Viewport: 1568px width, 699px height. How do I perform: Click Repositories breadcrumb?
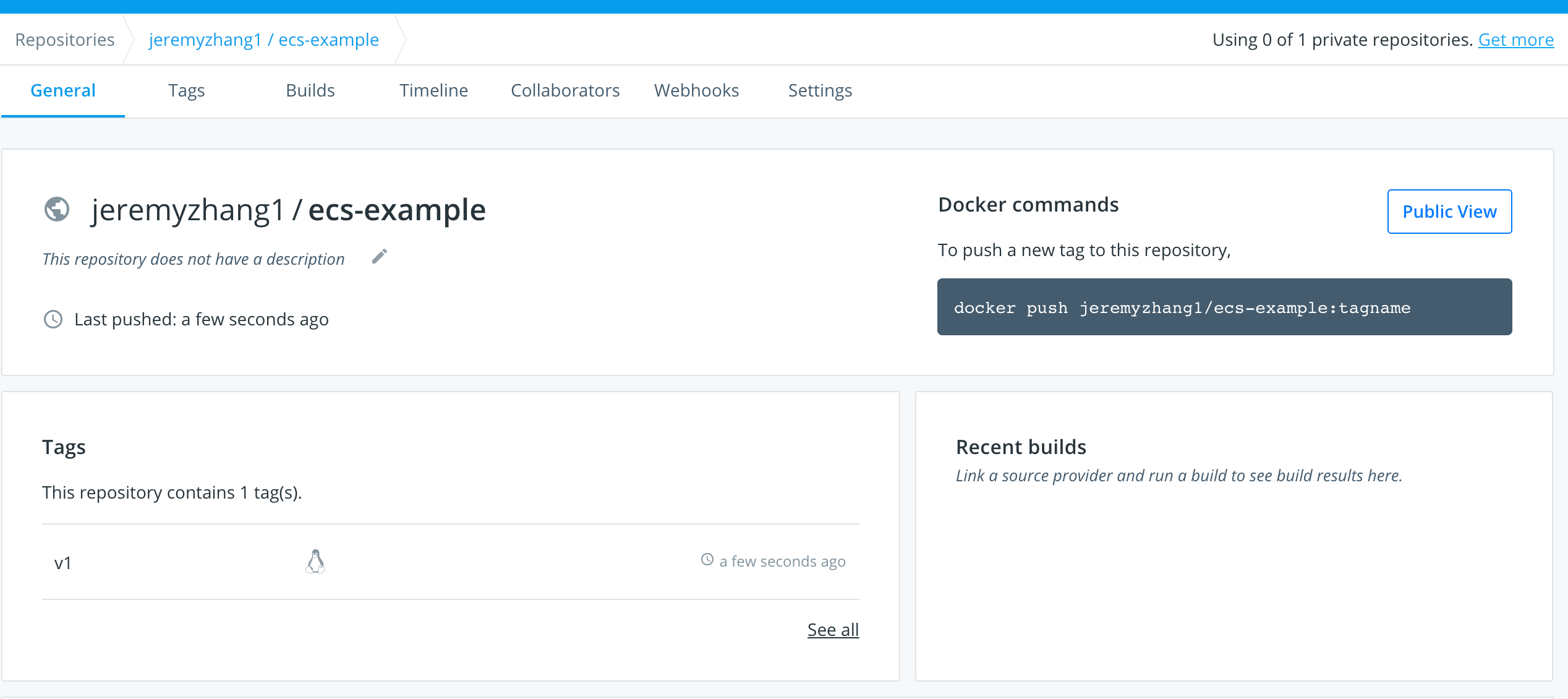click(x=65, y=40)
